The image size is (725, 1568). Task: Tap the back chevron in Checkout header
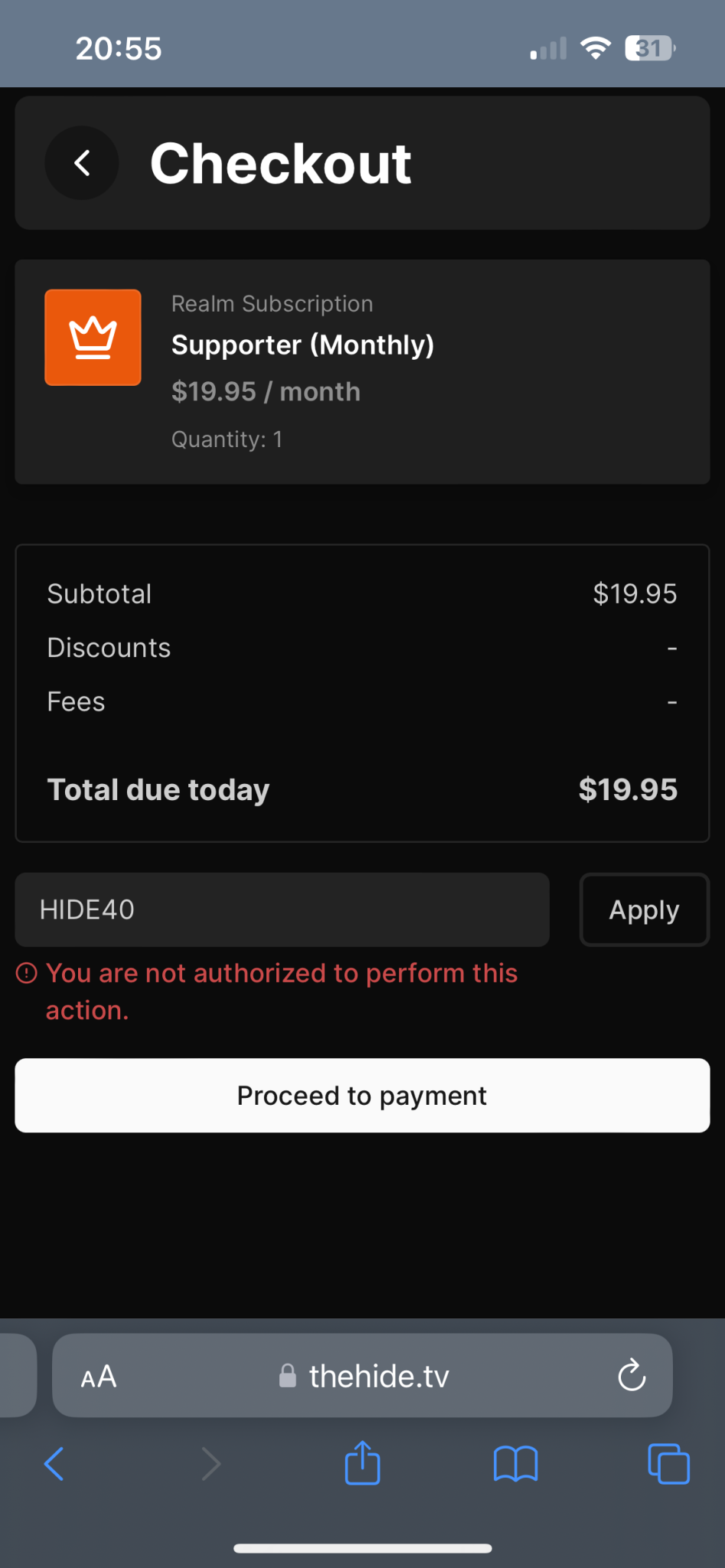82,163
